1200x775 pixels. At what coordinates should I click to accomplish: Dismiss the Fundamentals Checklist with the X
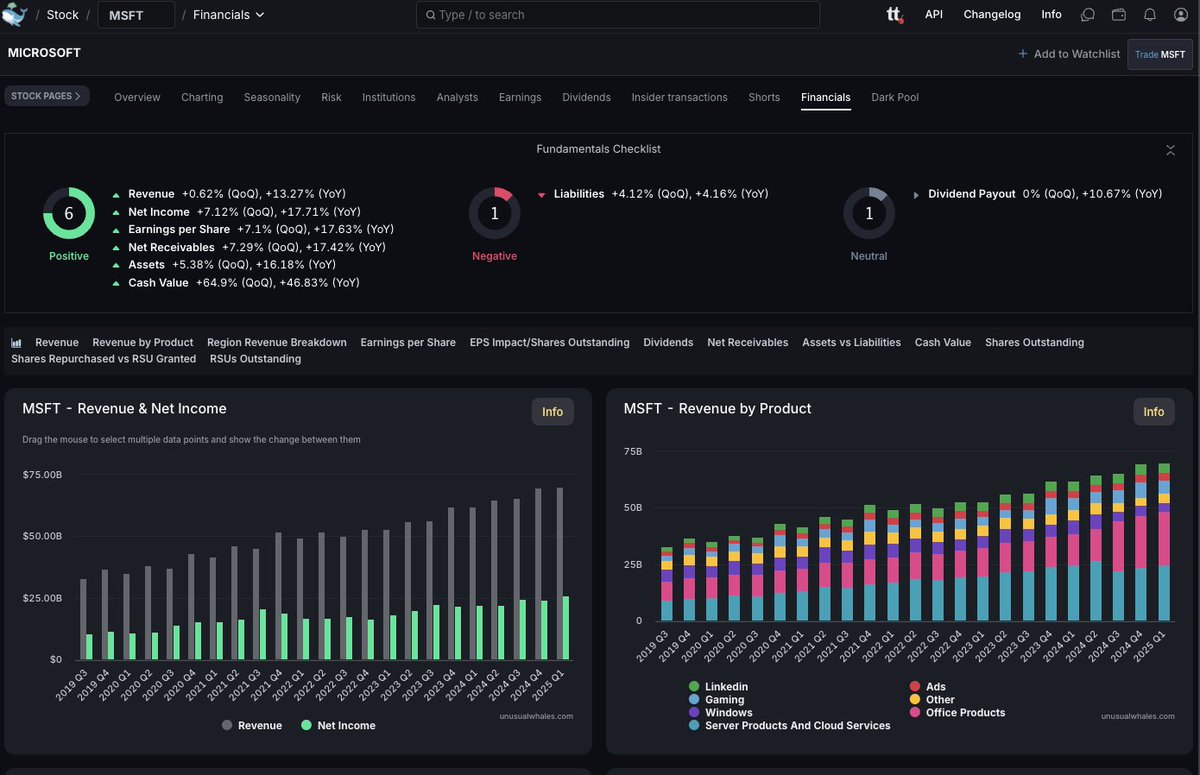click(1170, 149)
